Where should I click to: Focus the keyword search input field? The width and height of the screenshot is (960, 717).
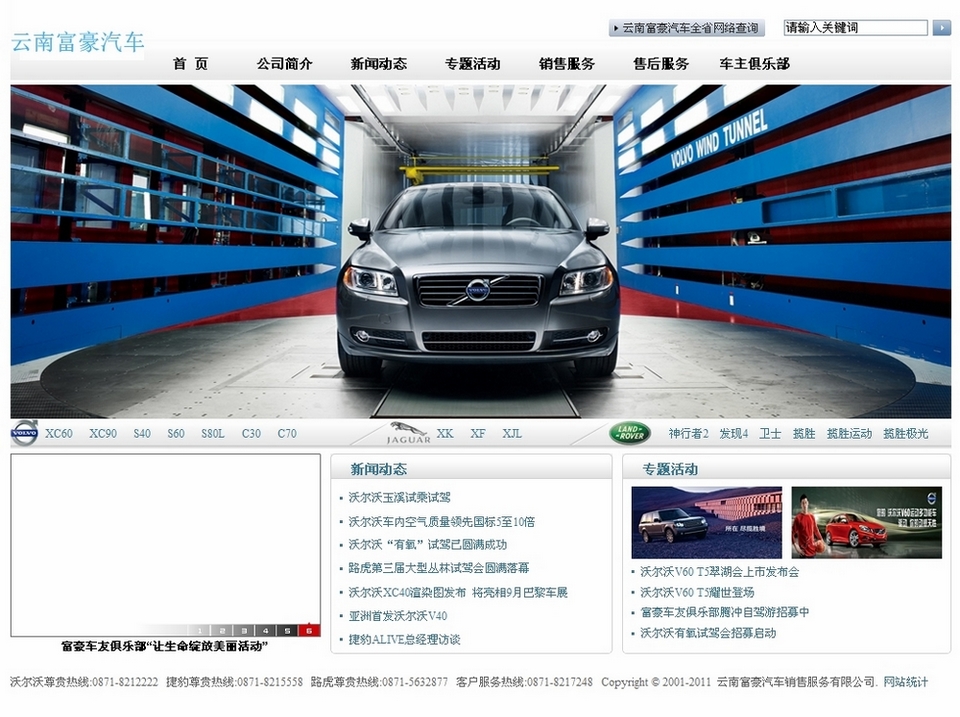[x=856, y=28]
